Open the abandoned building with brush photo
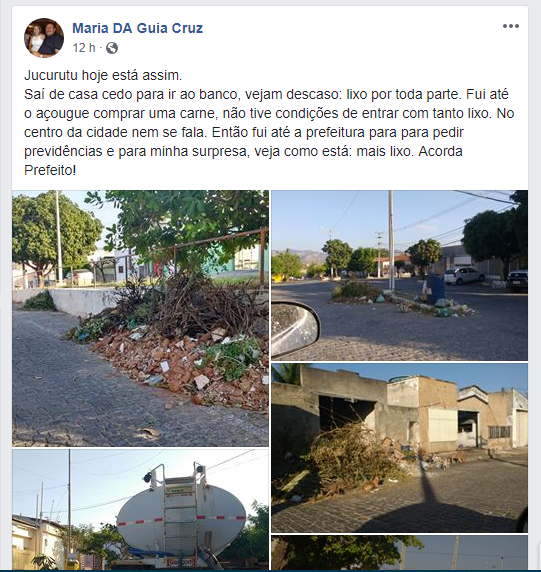Image resolution: width=541 pixels, height=572 pixels. pyautogui.click(x=399, y=448)
